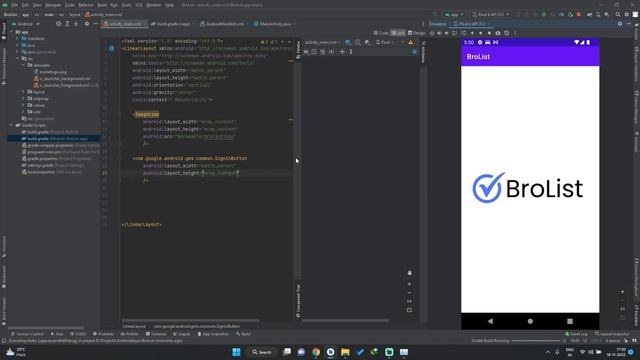Switch editor to Split view mode
The width and height of the screenshot is (640, 360).
398,33
